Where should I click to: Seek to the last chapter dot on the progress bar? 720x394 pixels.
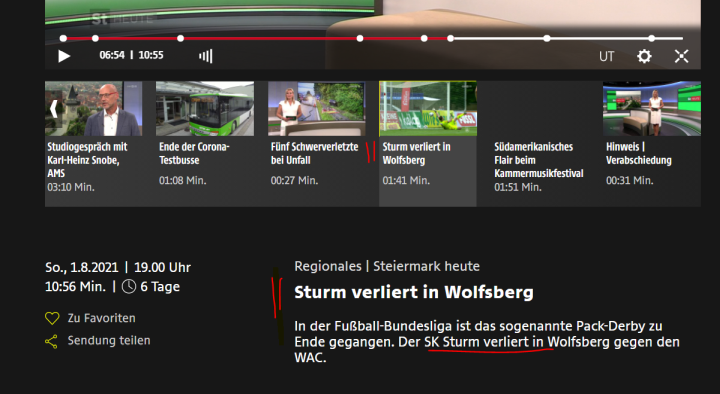click(x=652, y=39)
